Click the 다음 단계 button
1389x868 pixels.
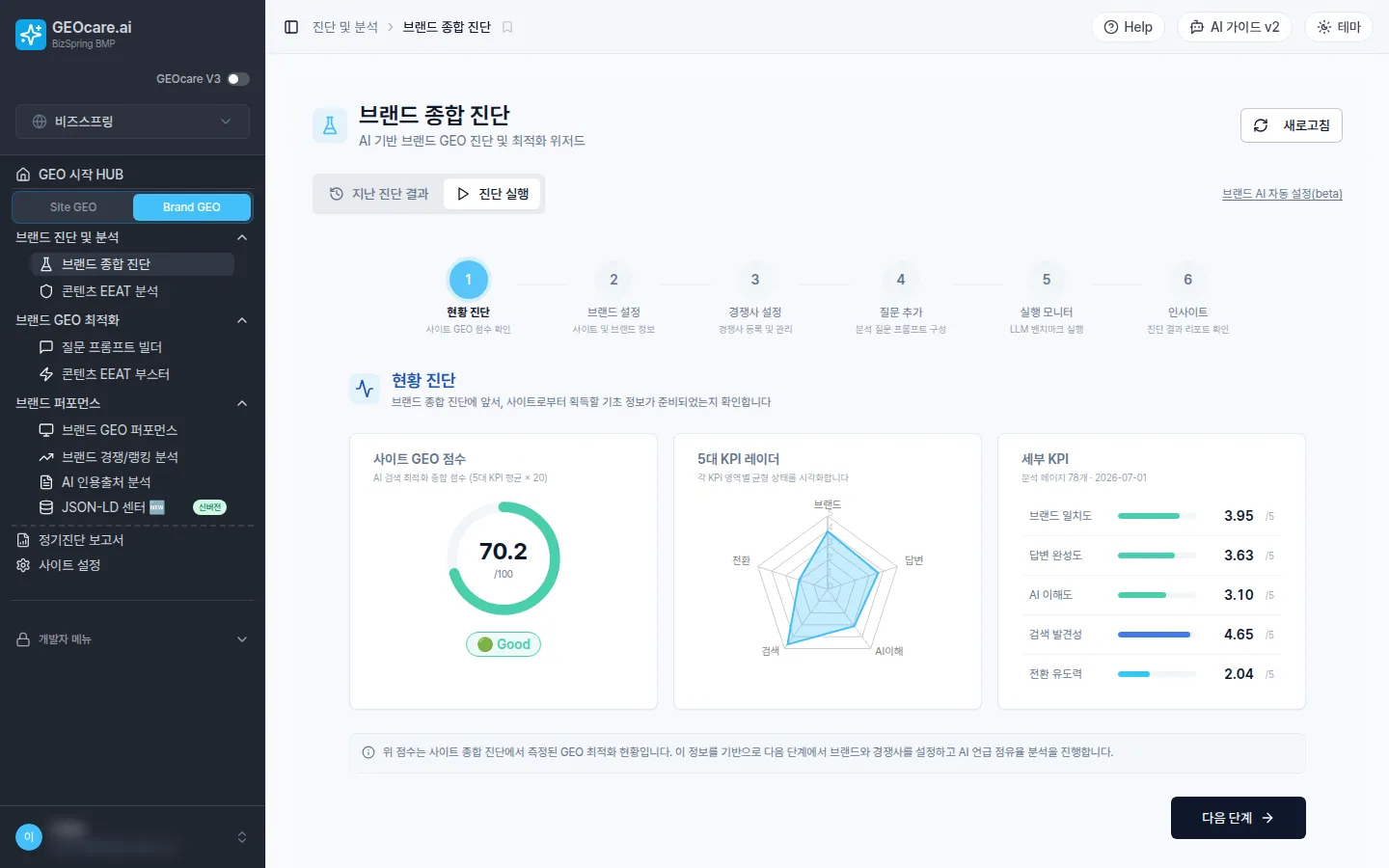1239,818
